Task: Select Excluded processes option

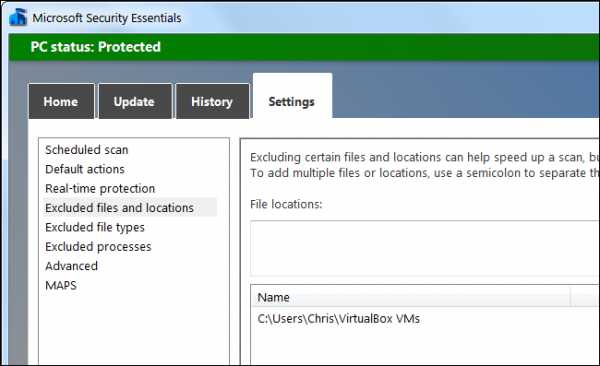Action: coord(98,247)
